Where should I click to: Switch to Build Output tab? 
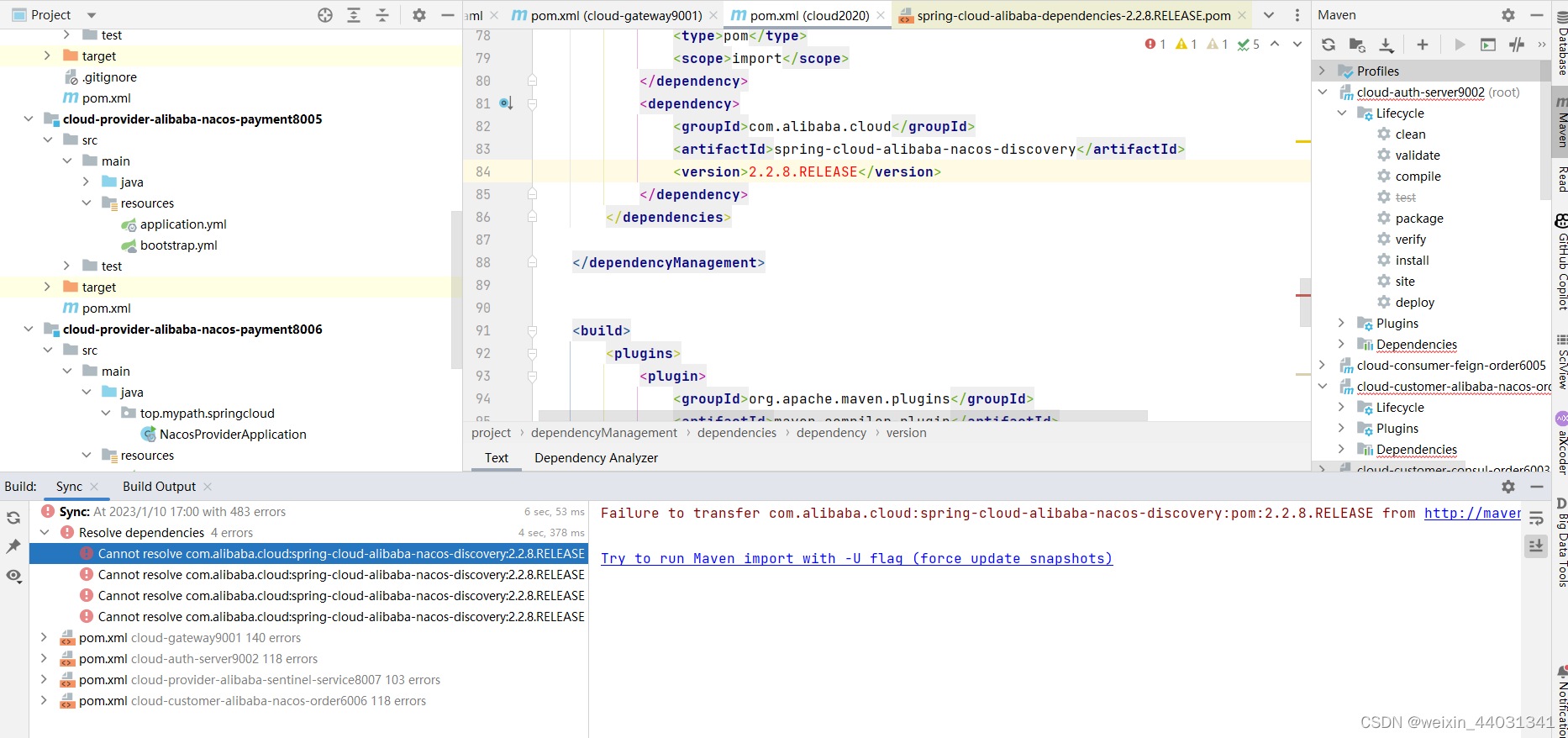159,487
